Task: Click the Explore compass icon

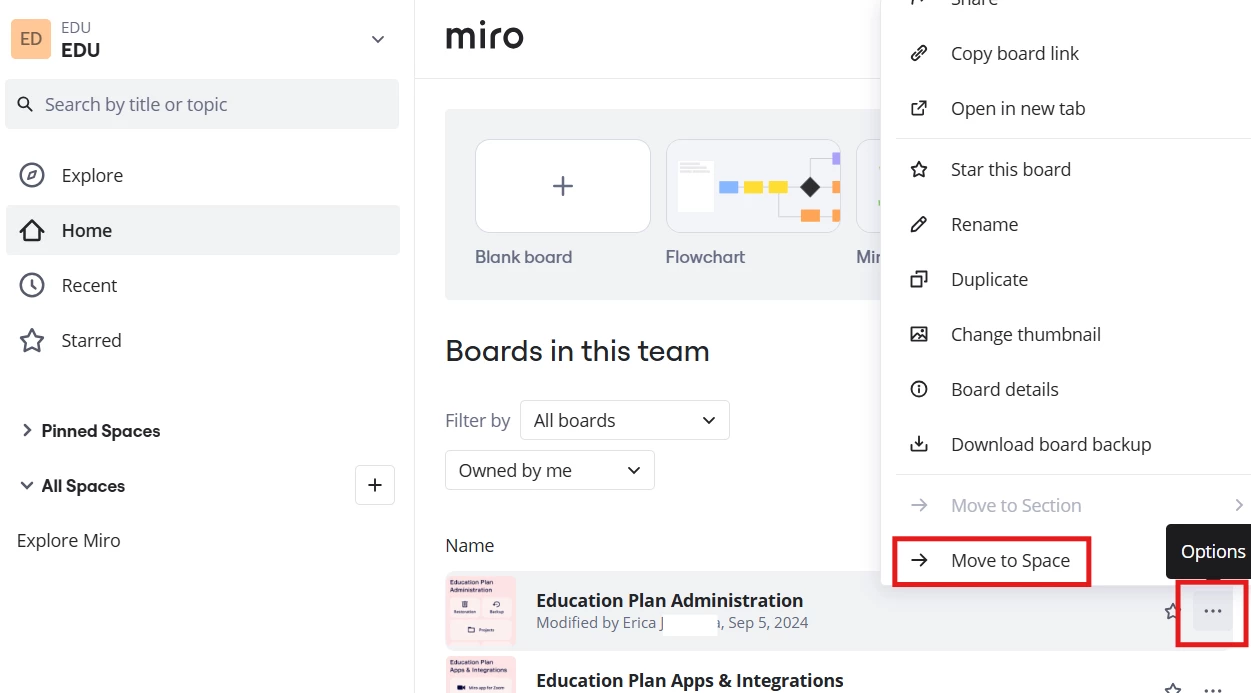Action: (32, 175)
